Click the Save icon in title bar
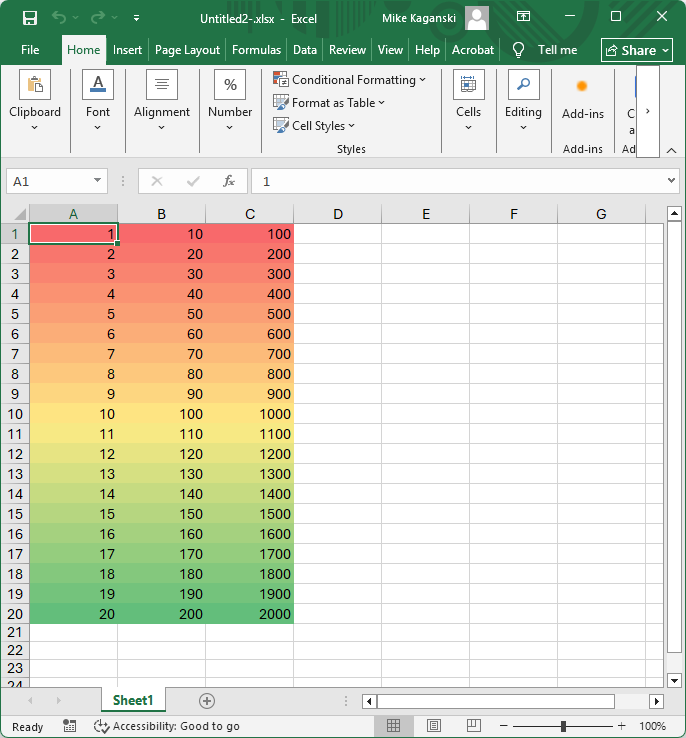686x738 pixels. click(30, 17)
